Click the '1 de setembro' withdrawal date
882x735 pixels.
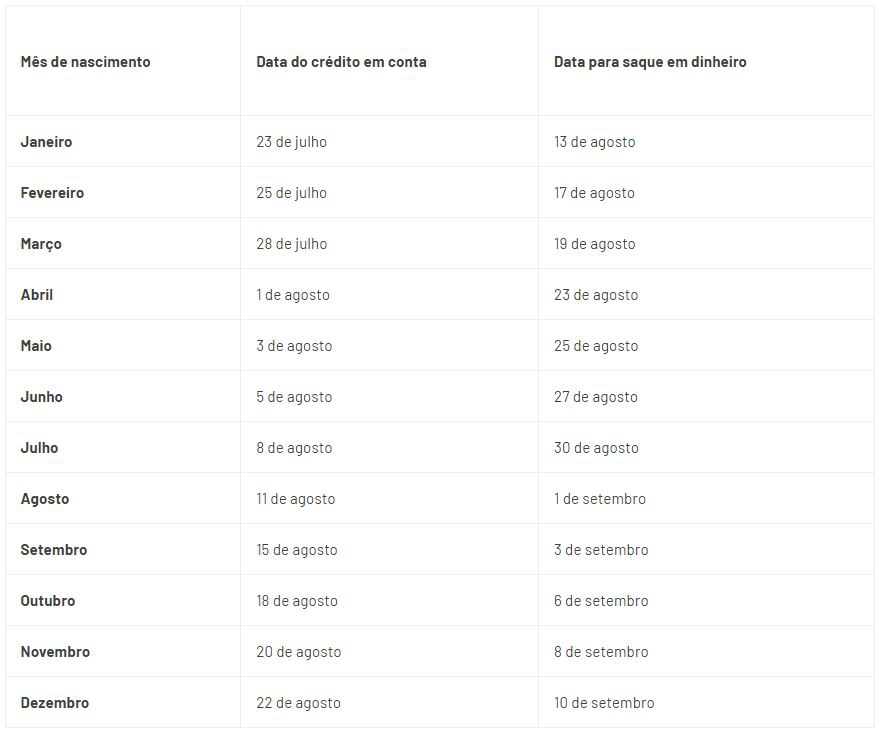(x=600, y=499)
